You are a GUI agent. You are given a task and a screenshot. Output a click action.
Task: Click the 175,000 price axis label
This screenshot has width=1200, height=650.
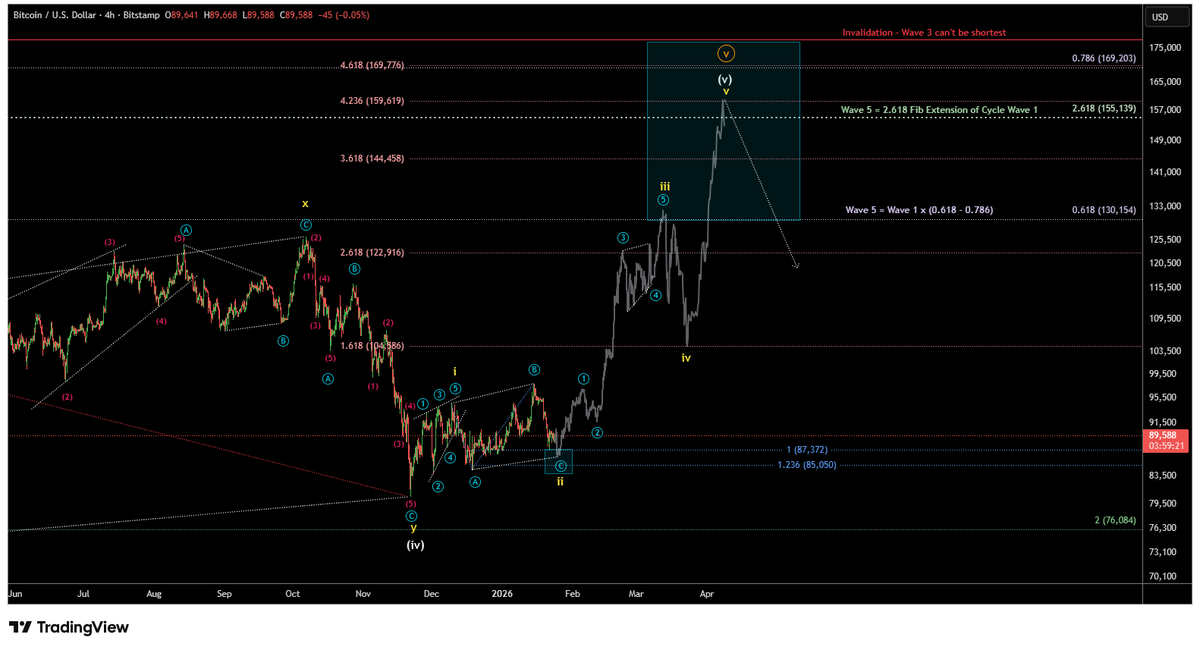(x=1166, y=48)
